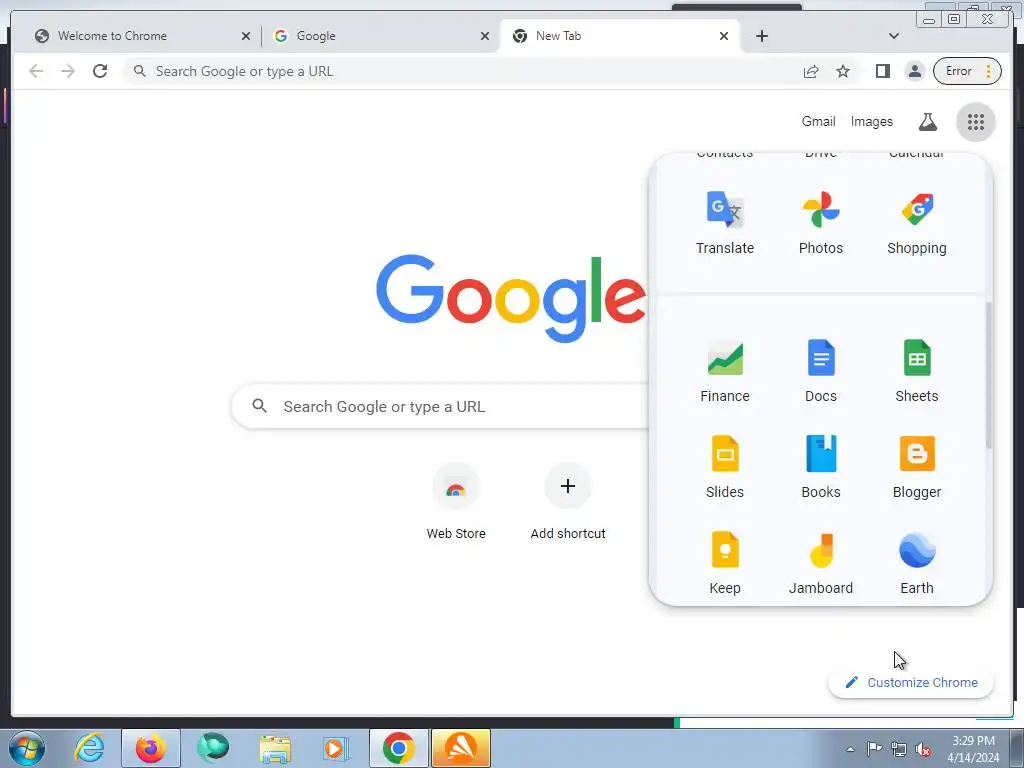The width and height of the screenshot is (1024, 768).
Task: Close the Google tab
Action: tap(485, 37)
